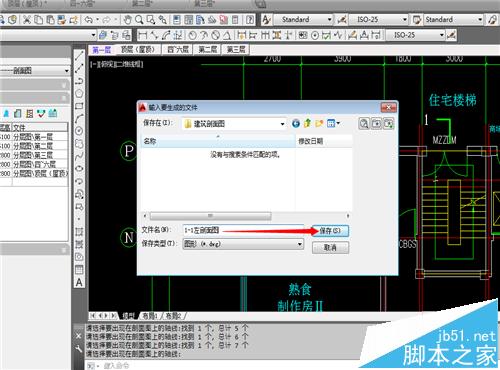
Task: Open the Help question-mark icon
Action: click(x=250, y=20)
